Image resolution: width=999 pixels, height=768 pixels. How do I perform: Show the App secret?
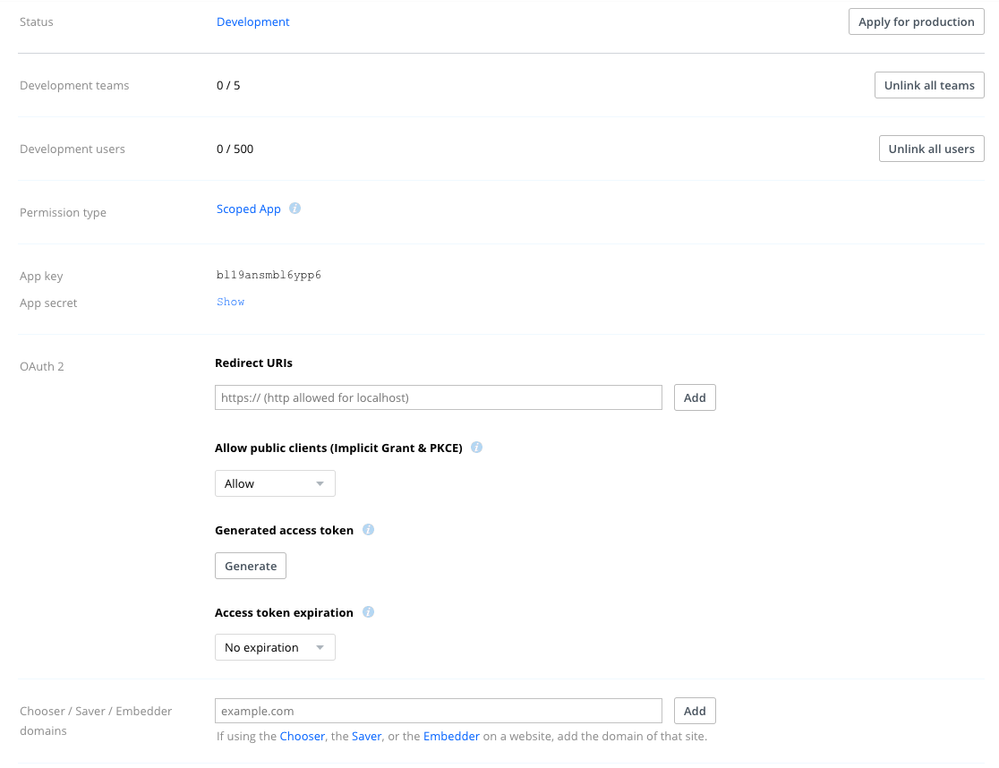pos(230,302)
